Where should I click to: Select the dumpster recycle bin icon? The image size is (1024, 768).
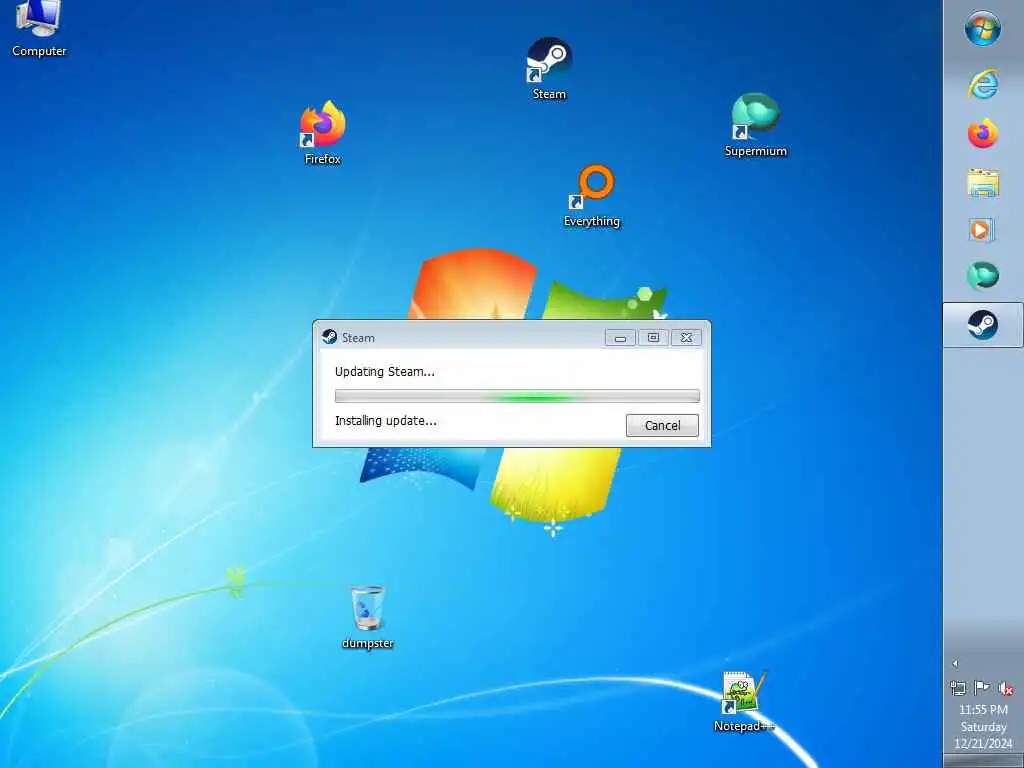(368, 618)
